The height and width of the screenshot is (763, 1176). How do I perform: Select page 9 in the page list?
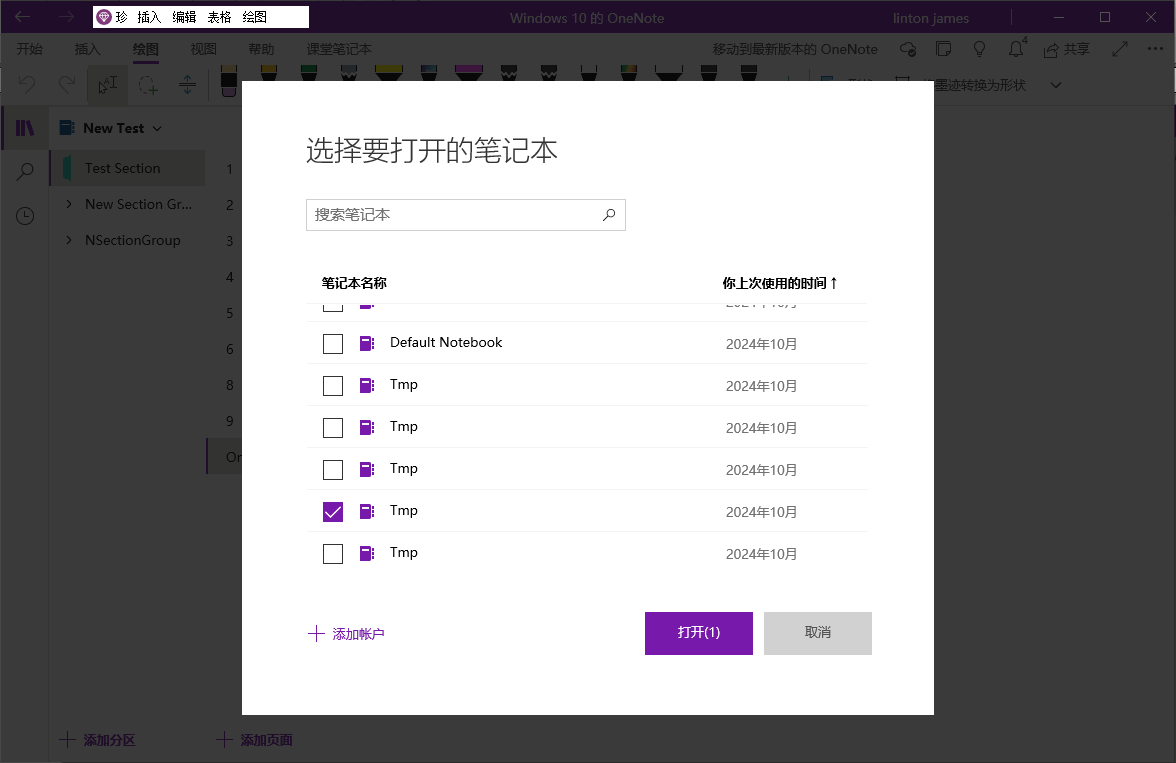[x=230, y=421]
